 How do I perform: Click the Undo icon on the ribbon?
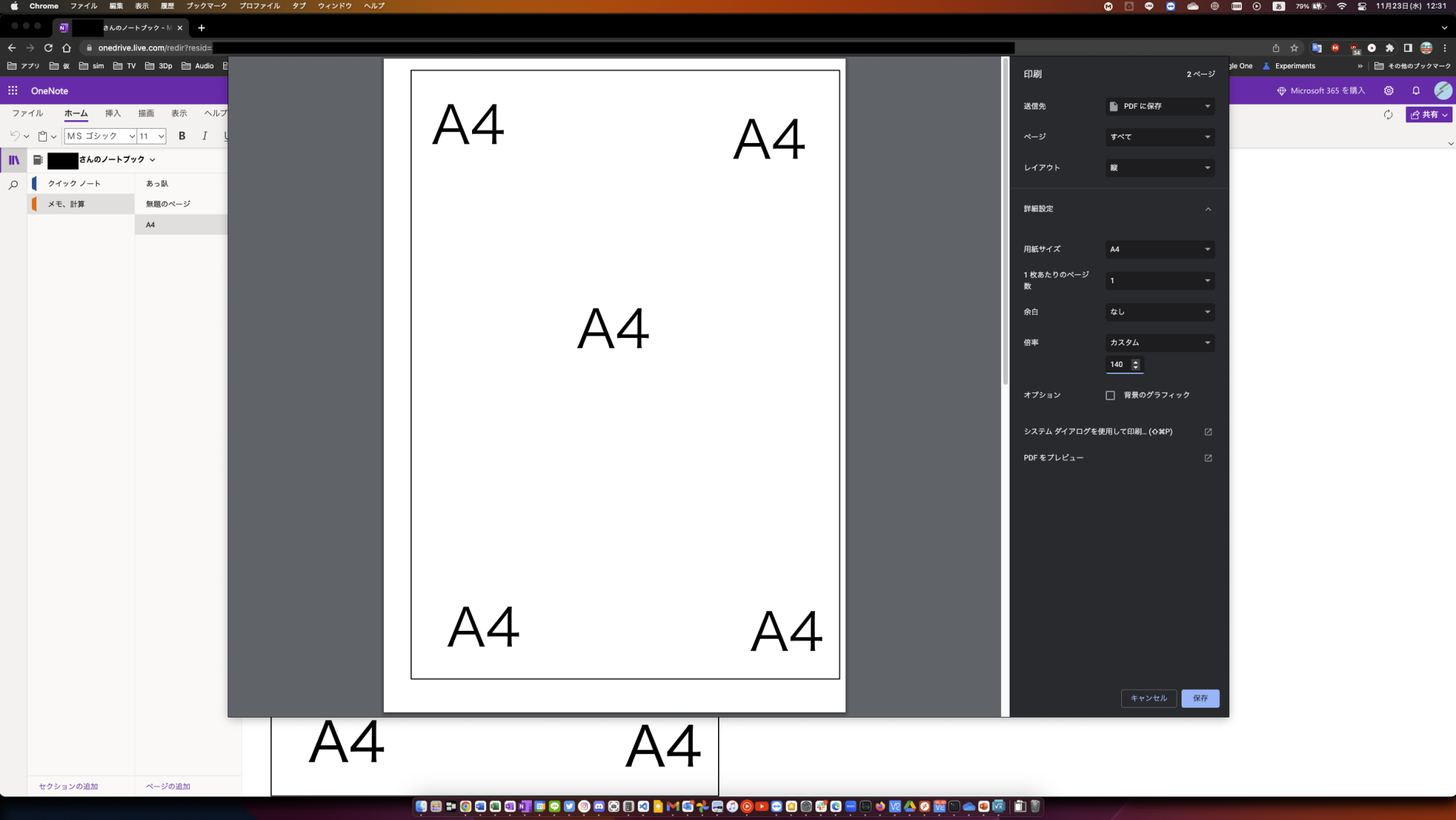coord(15,135)
